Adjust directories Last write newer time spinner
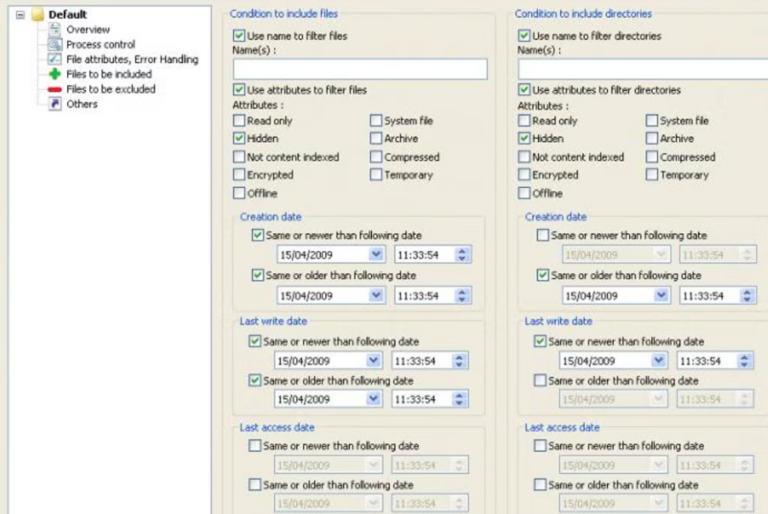The image size is (768, 514). point(744,361)
